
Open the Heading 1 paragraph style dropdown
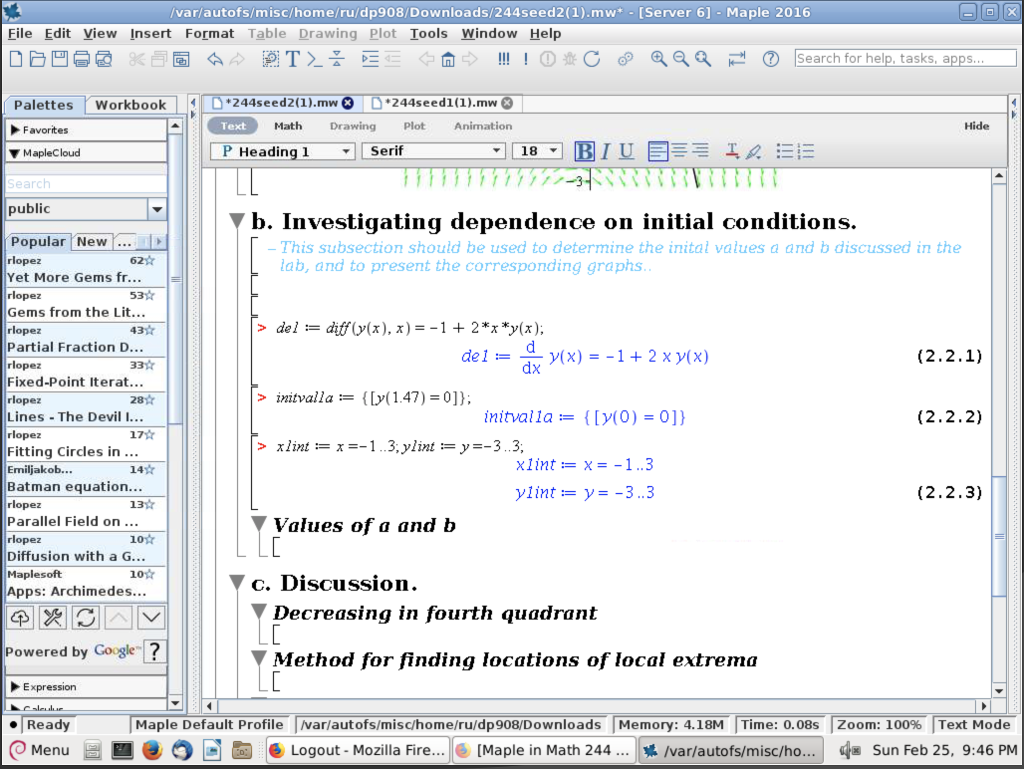[282, 151]
